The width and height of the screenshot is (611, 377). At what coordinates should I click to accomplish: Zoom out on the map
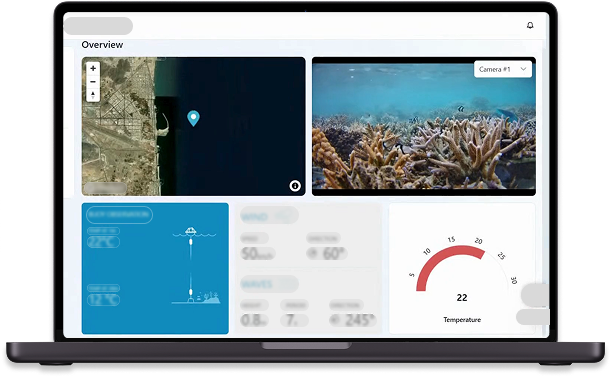tap(93, 81)
